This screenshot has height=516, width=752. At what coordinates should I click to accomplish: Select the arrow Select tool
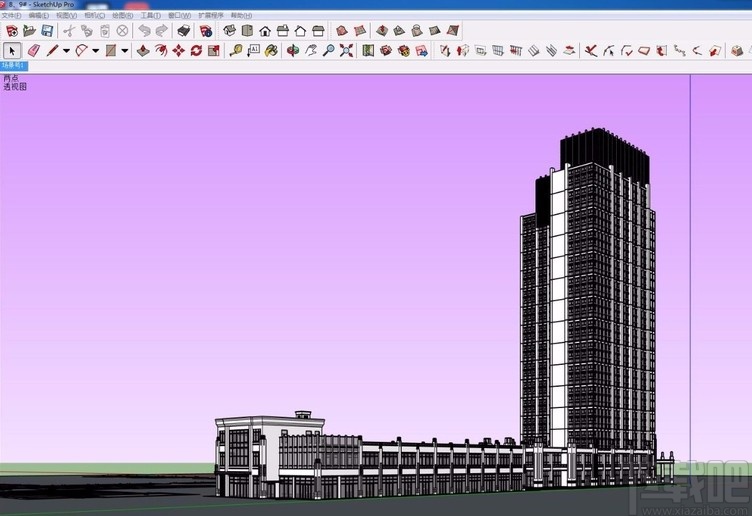point(12,50)
